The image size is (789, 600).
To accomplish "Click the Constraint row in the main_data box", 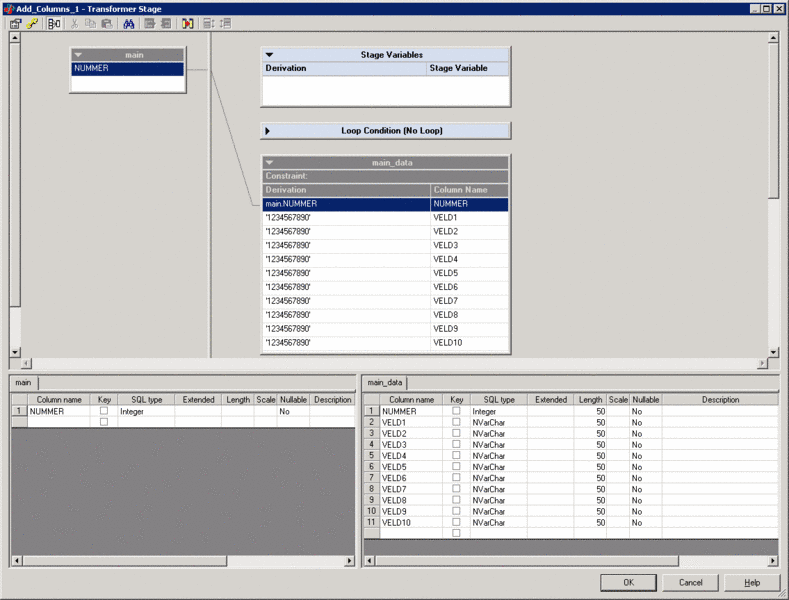I will [385, 176].
